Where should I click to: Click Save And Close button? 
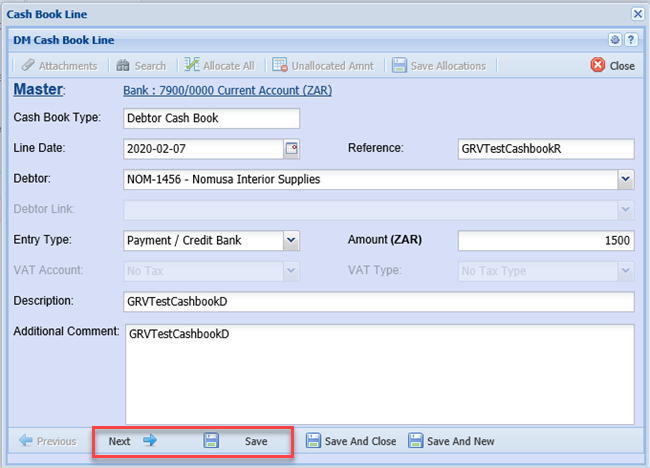tap(351, 441)
